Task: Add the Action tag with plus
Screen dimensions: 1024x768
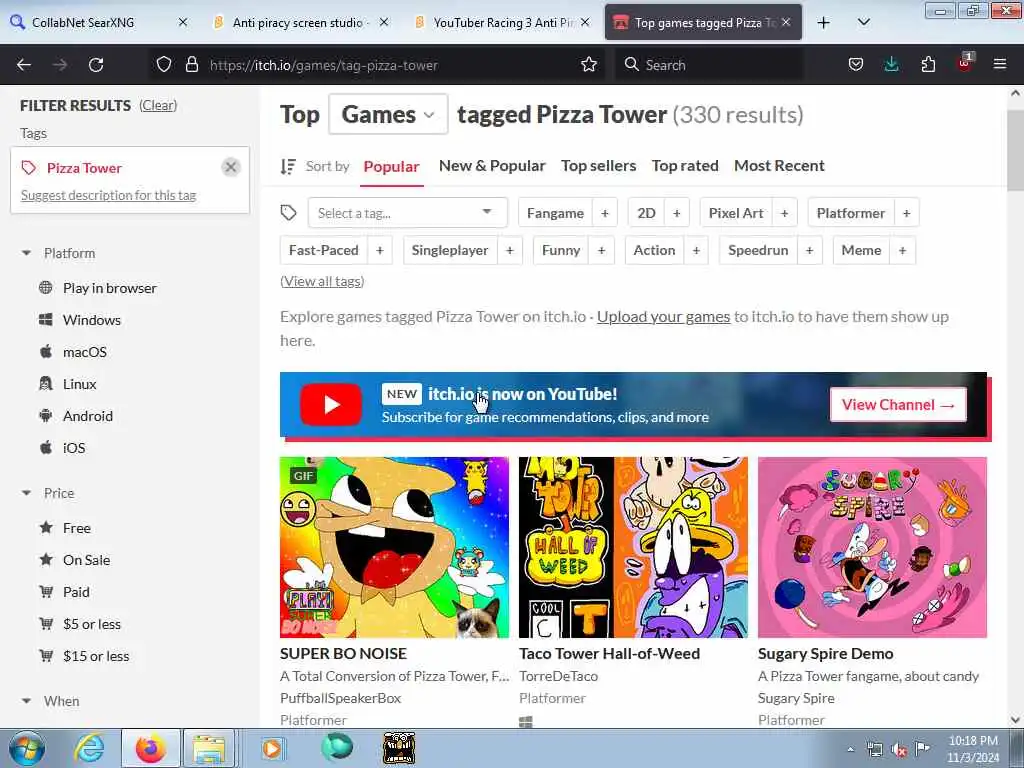Action: click(696, 250)
